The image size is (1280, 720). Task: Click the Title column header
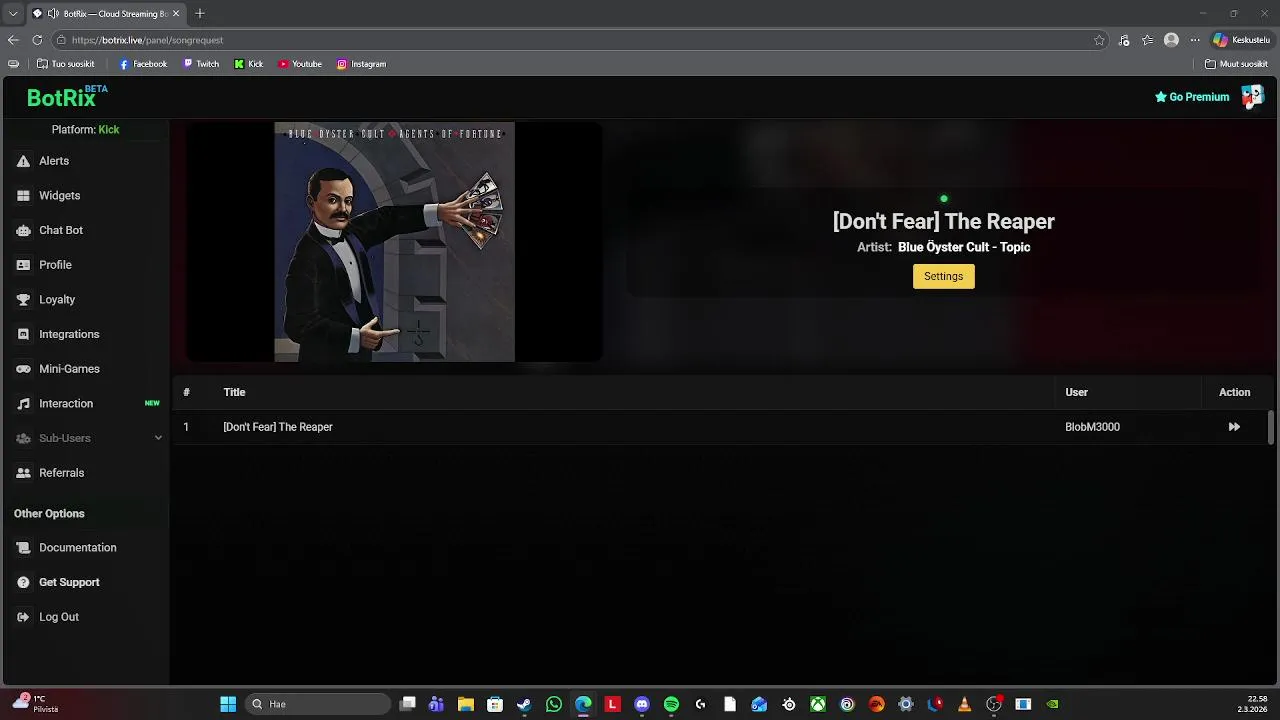(234, 392)
